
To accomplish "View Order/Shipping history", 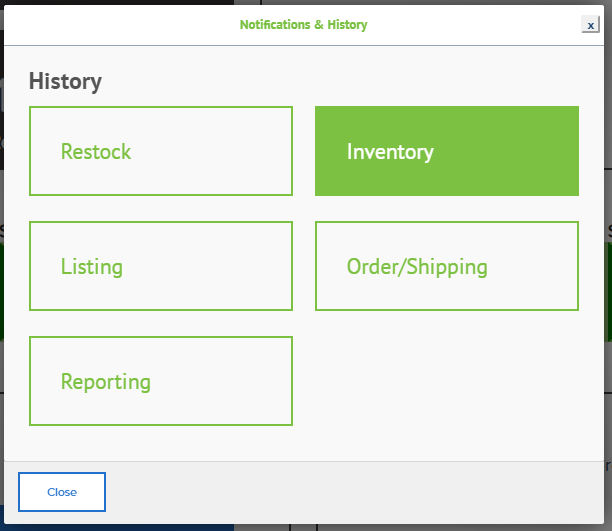I will pyautogui.click(x=447, y=266).
